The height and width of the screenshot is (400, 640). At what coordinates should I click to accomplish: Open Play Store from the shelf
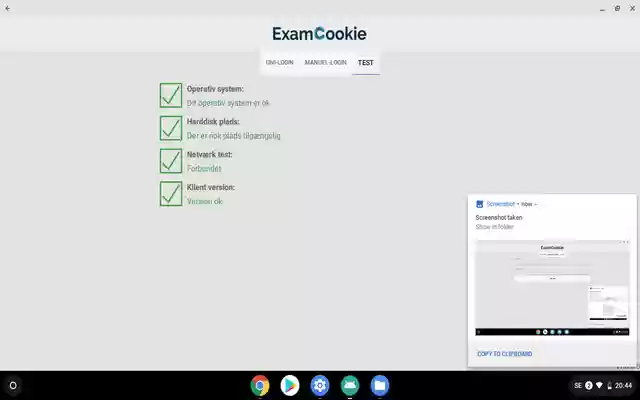[290, 385]
